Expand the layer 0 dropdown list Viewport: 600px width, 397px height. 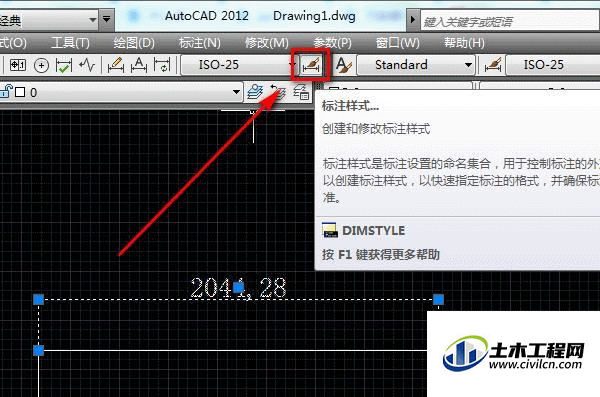click(236, 92)
